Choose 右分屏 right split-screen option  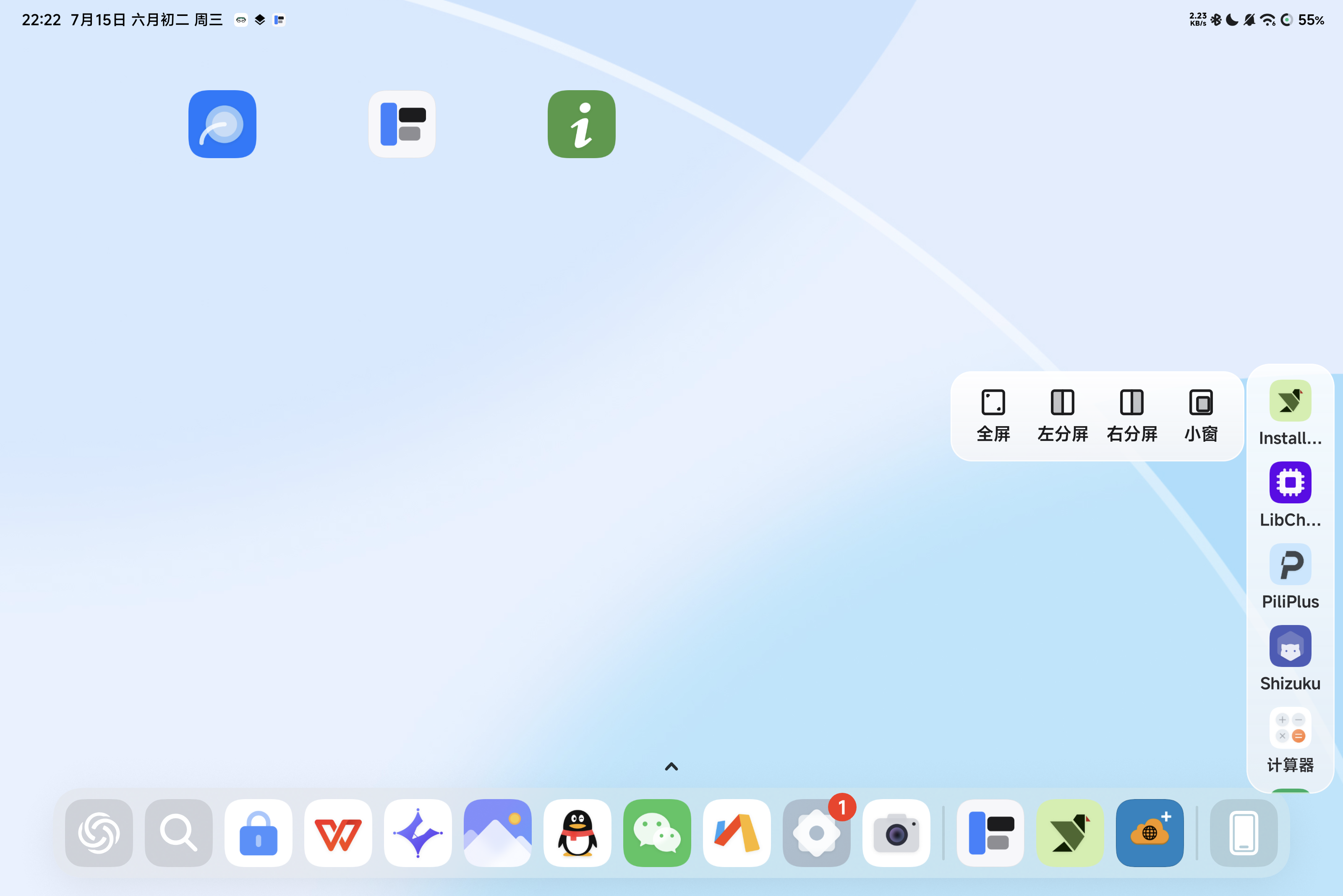tap(1131, 415)
